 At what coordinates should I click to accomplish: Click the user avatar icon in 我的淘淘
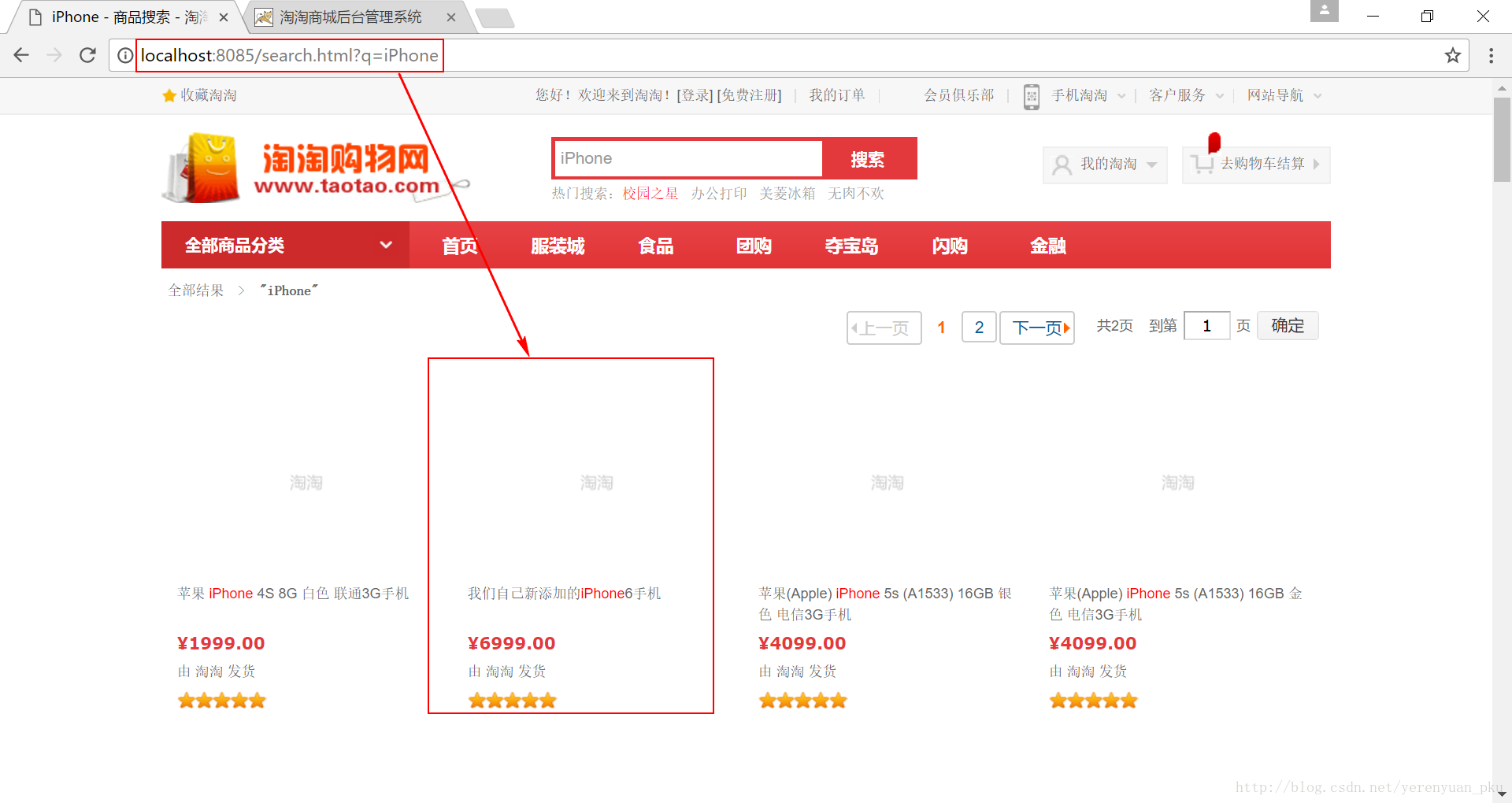tap(1062, 165)
